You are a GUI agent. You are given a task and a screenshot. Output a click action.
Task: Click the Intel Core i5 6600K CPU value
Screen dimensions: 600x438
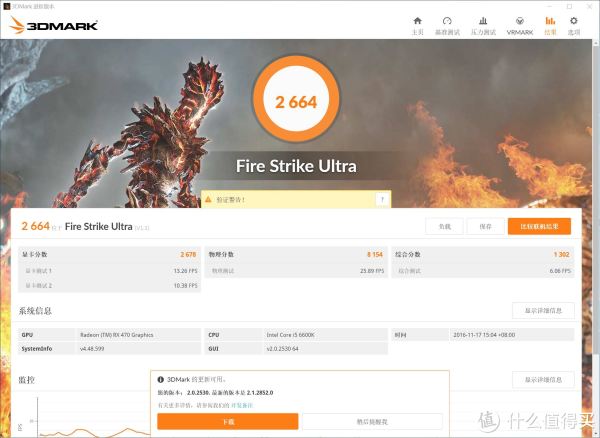290,335
